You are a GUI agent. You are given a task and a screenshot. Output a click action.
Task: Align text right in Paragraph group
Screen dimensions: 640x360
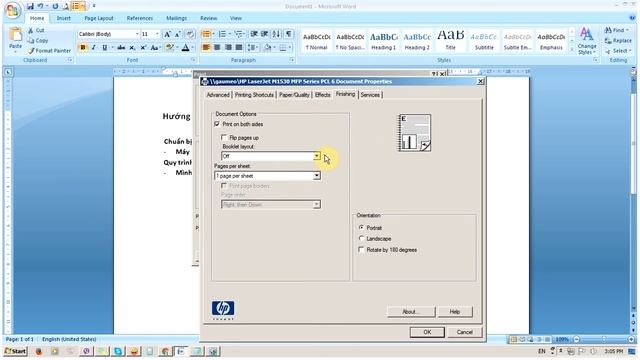click(x=228, y=48)
